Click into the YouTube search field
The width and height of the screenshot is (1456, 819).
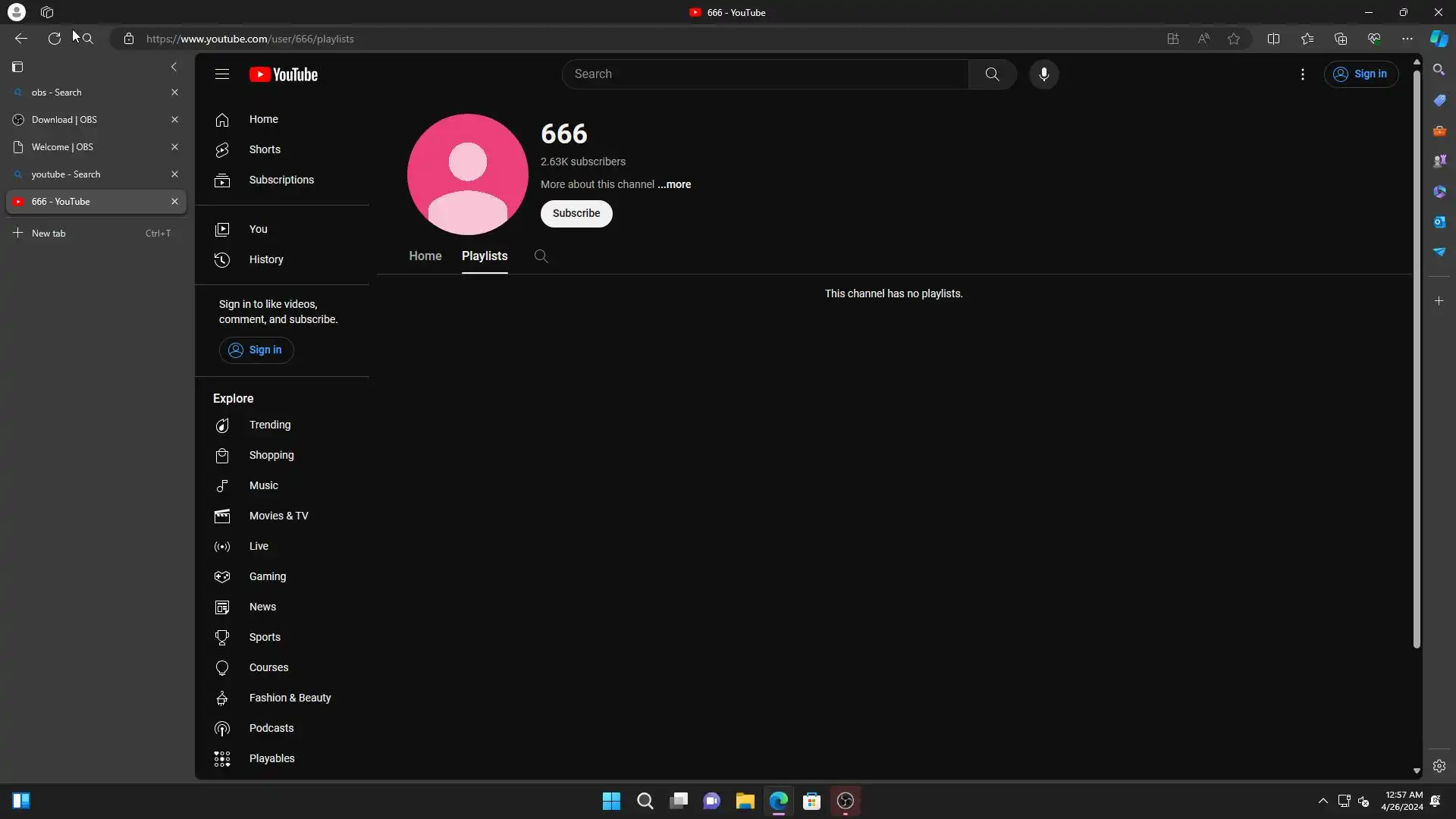pos(766,74)
